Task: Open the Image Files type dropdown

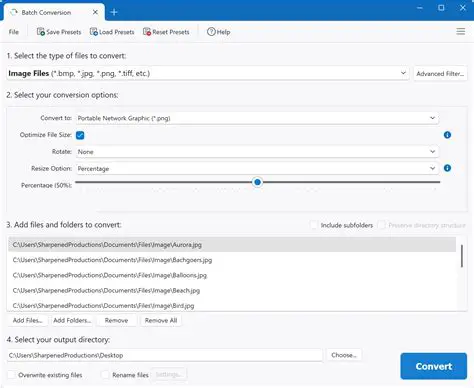Action: click(x=207, y=73)
